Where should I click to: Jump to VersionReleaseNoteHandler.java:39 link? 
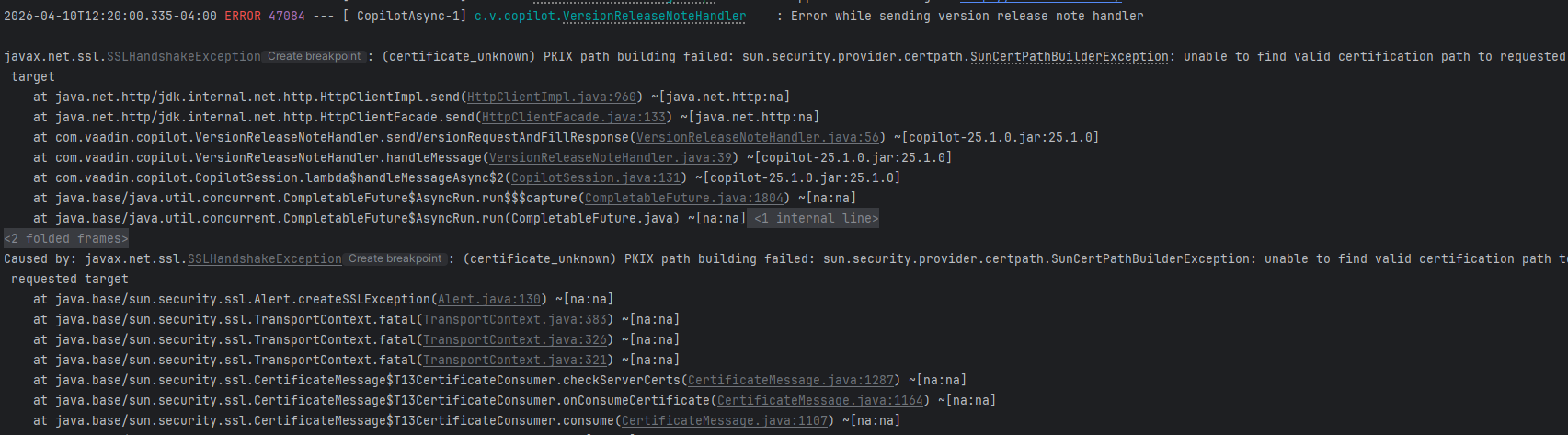[x=610, y=158]
